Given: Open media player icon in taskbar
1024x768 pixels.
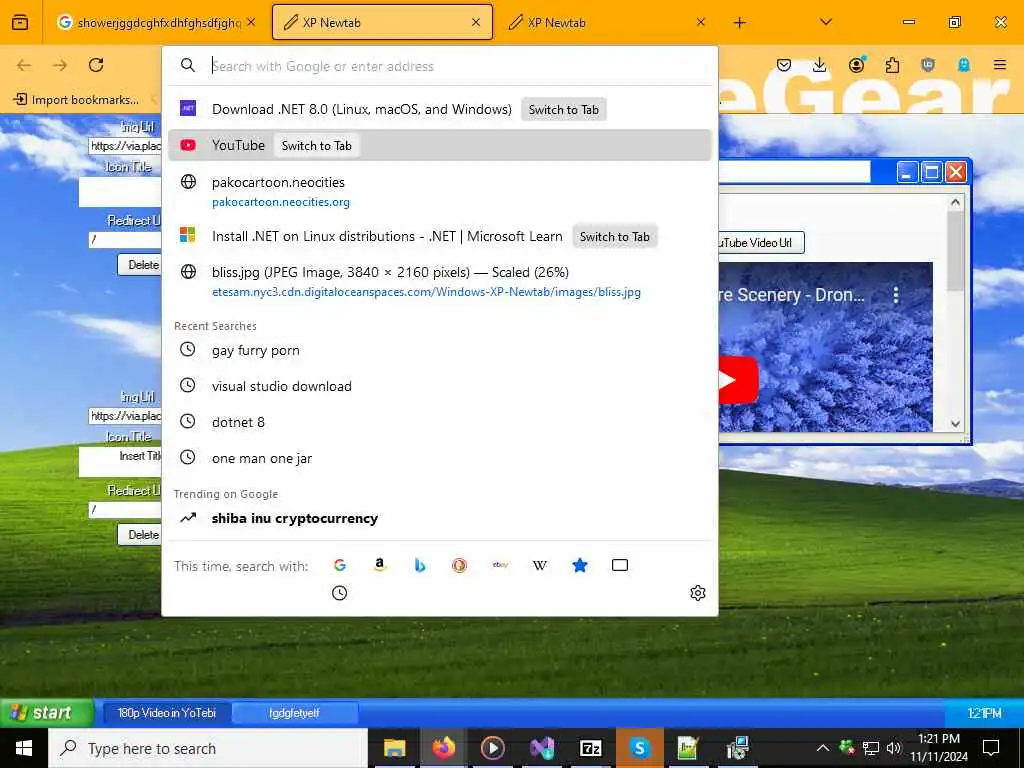Looking at the screenshot, I should pyautogui.click(x=492, y=748).
